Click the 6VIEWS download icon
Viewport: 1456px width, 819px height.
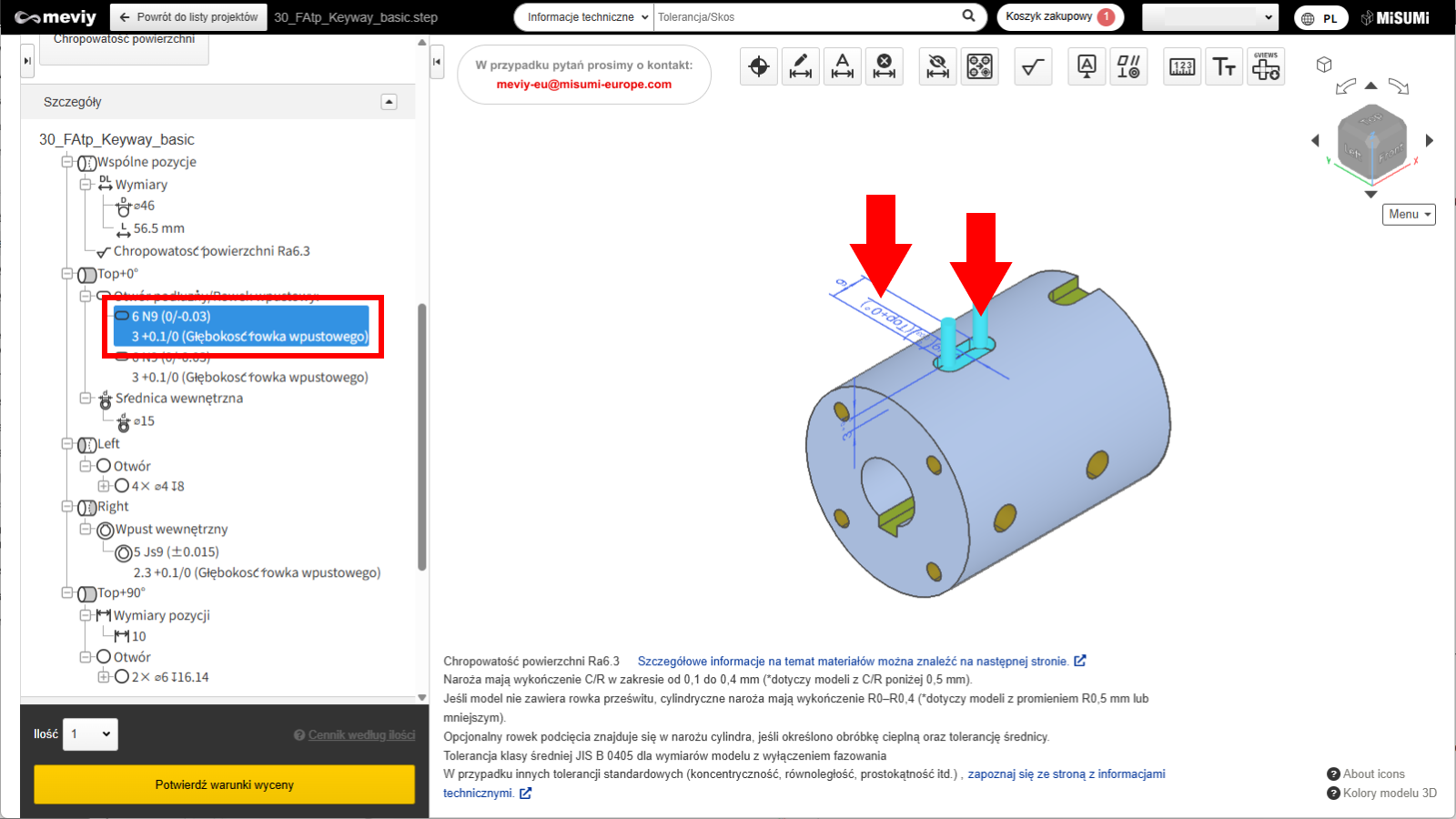1266,66
